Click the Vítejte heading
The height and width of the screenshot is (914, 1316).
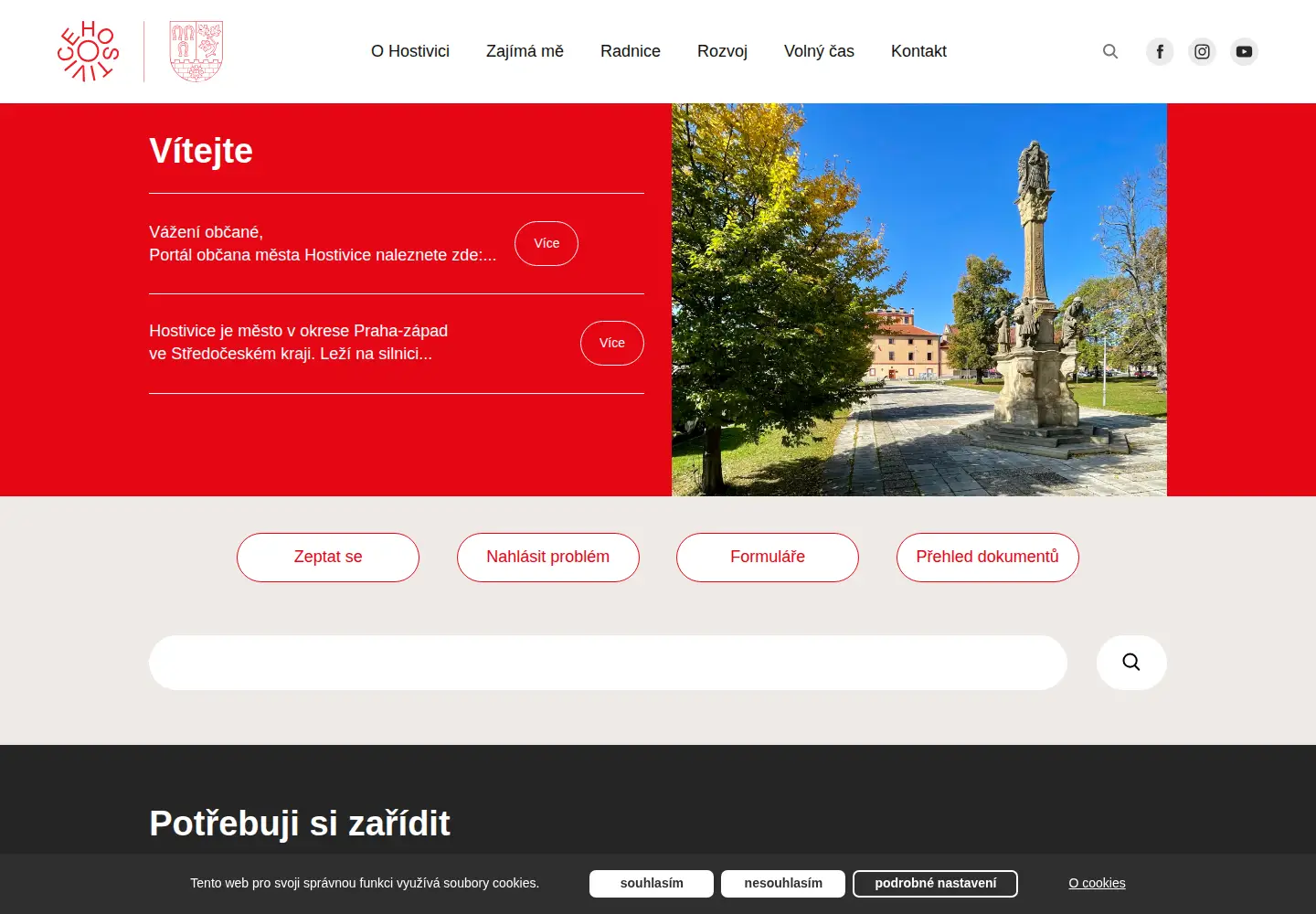tap(201, 151)
